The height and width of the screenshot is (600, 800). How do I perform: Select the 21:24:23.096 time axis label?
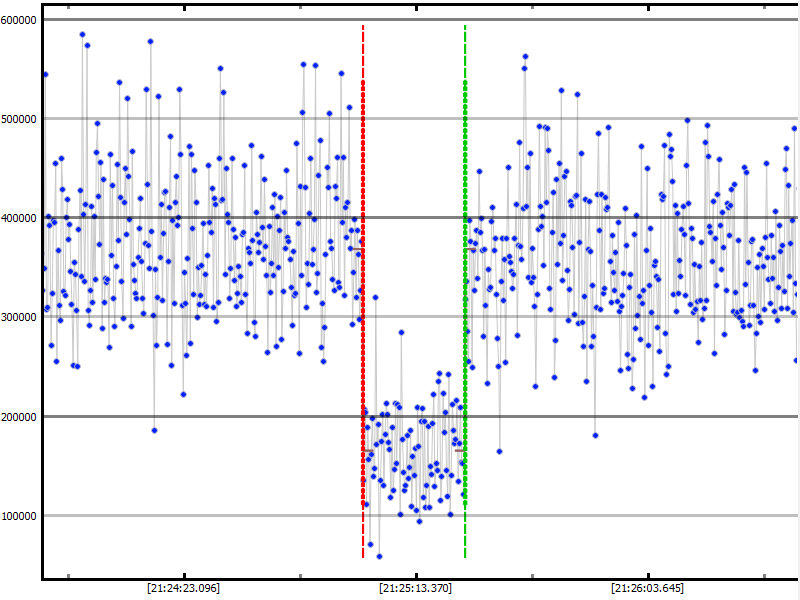pos(183,588)
